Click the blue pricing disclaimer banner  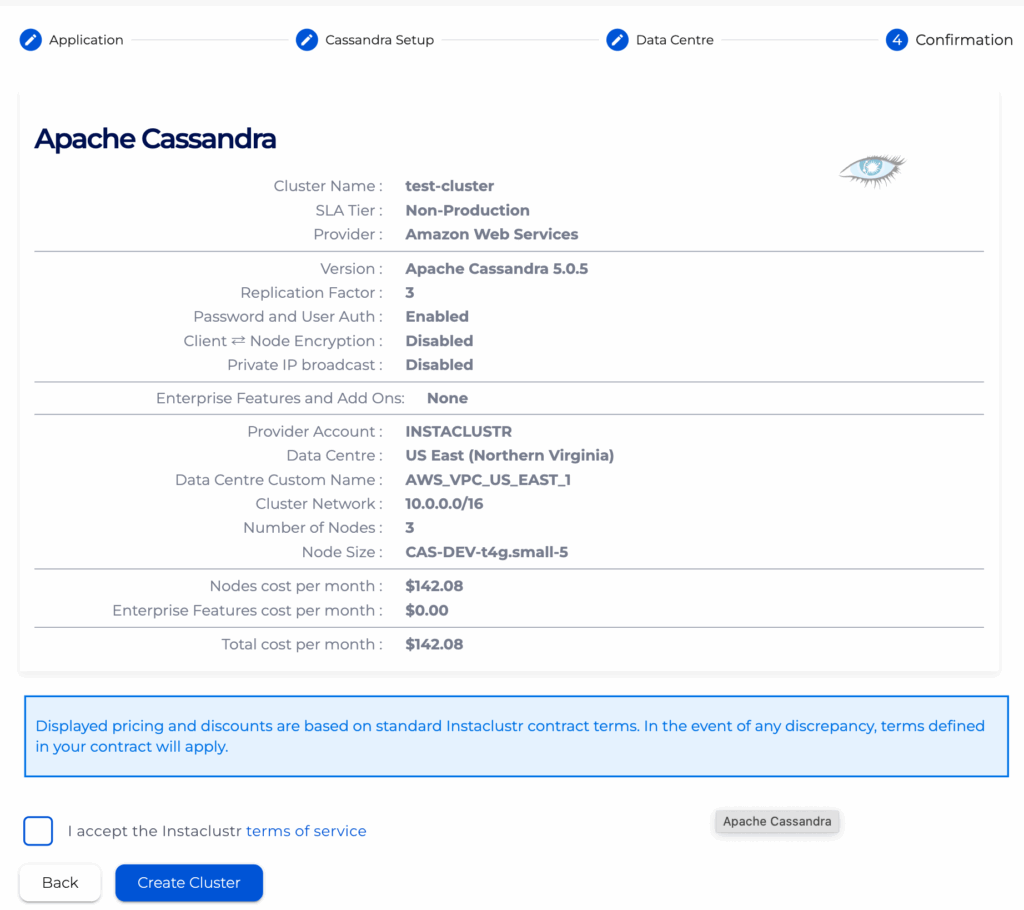click(516, 736)
